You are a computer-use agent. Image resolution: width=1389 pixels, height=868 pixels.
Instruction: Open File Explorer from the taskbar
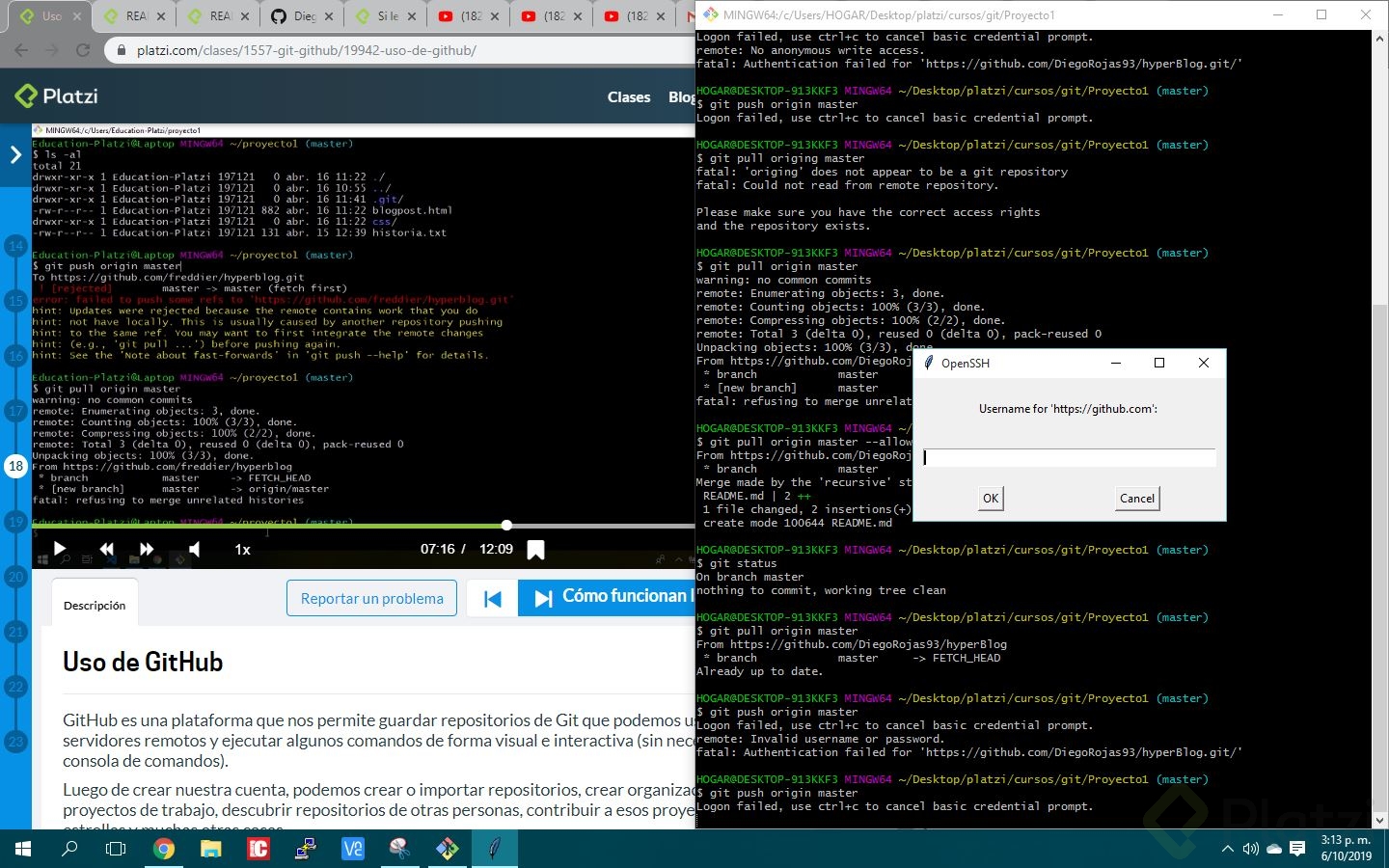pyautogui.click(x=210, y=849)
